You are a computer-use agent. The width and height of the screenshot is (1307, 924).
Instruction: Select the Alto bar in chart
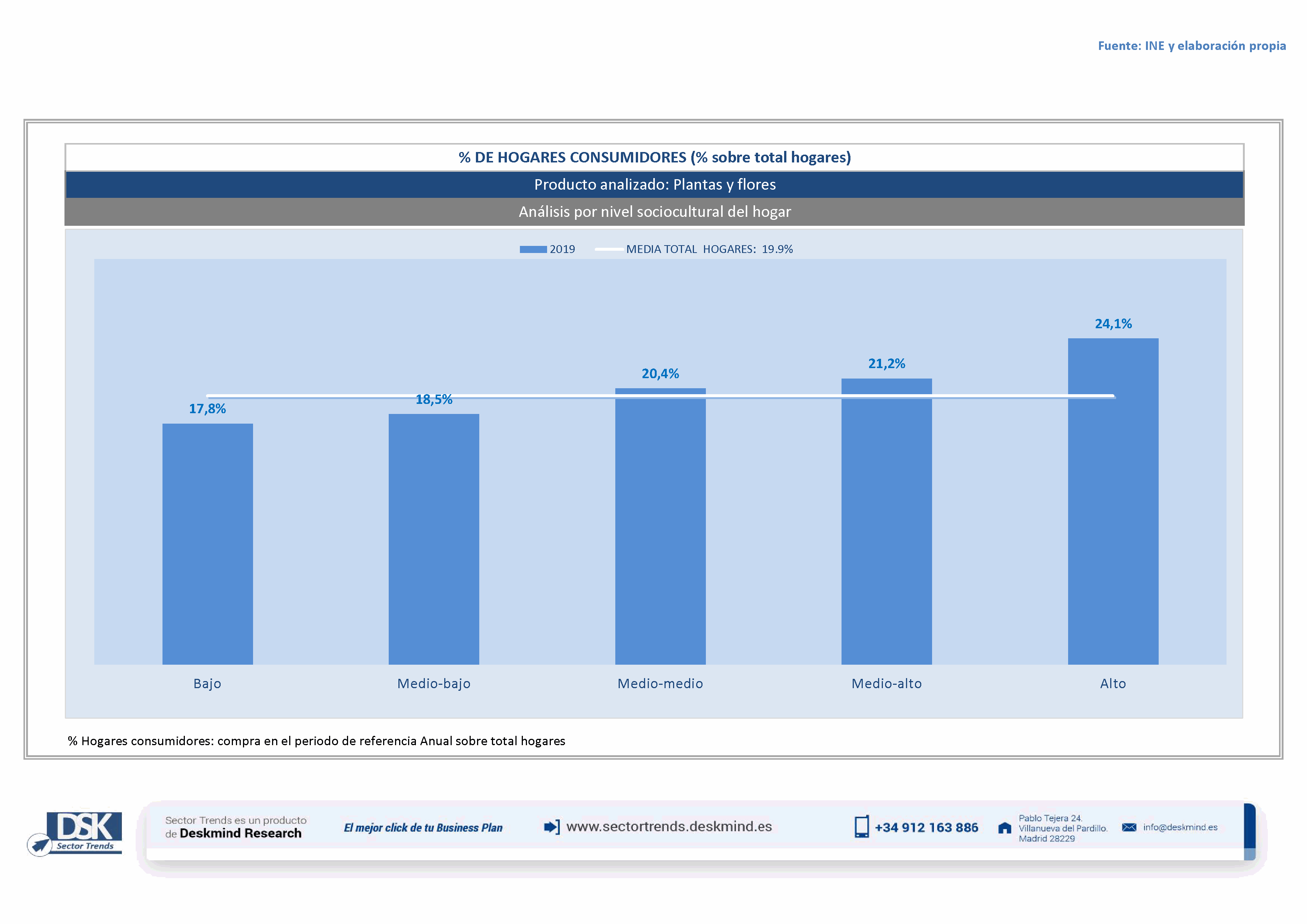click(1113, 501)
